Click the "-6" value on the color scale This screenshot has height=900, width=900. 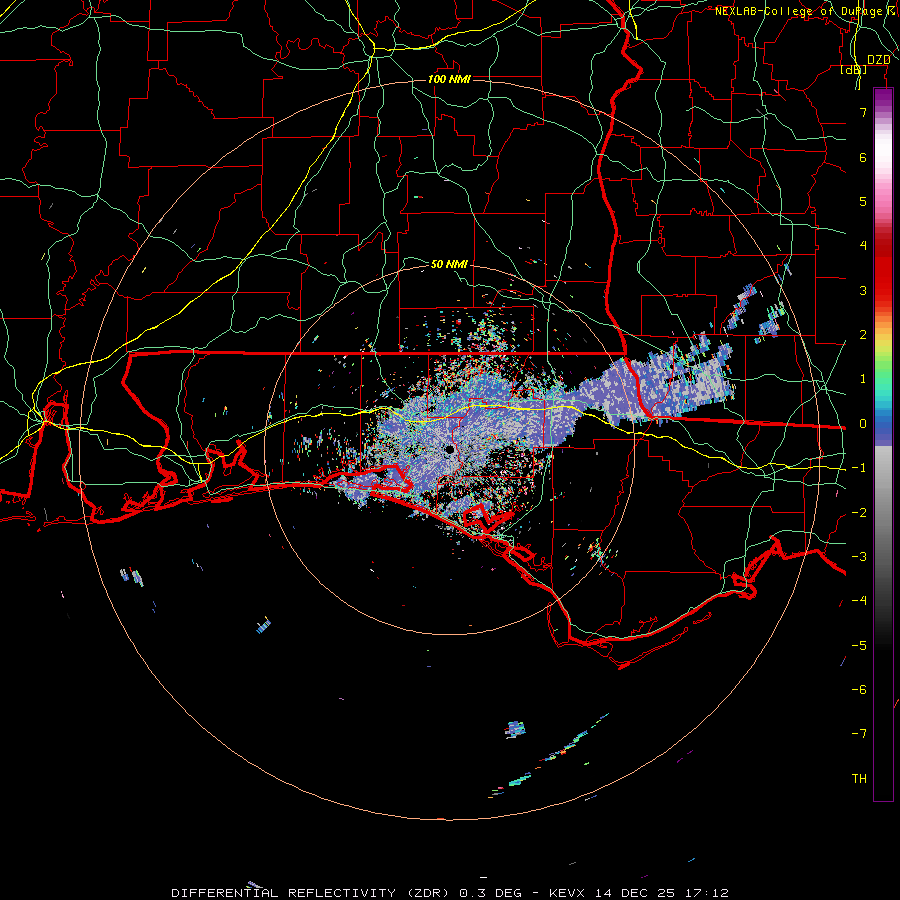coord(859,690)
